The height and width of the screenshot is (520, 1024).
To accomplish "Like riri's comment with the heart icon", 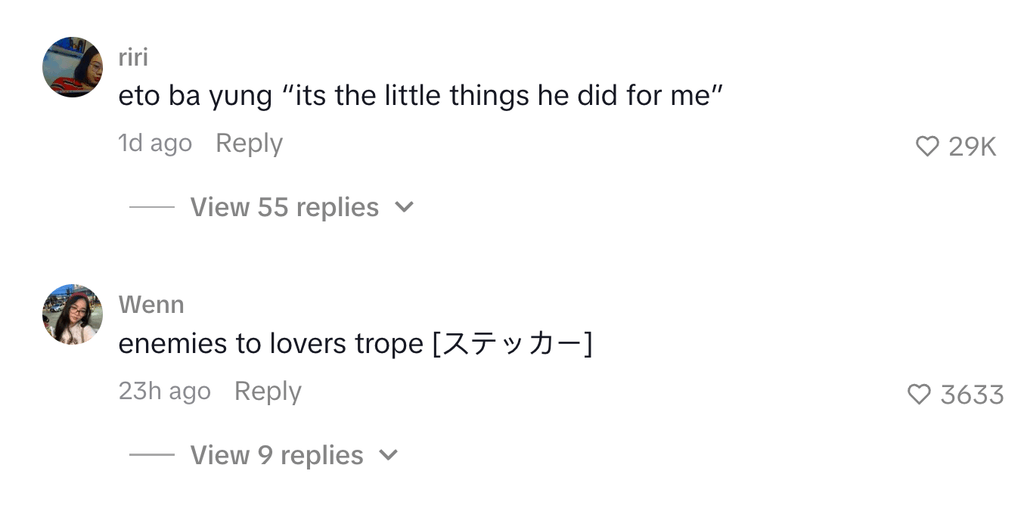I will (927, 147).
